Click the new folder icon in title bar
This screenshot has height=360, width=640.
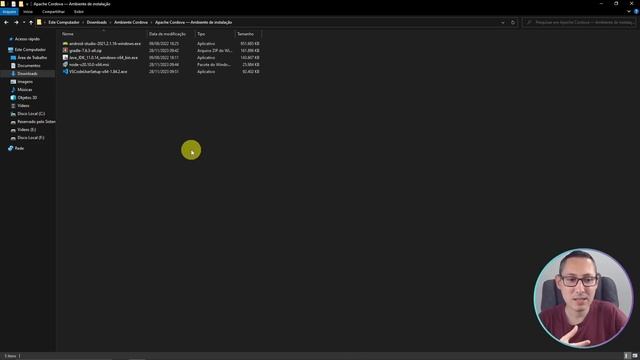[21, 4]
